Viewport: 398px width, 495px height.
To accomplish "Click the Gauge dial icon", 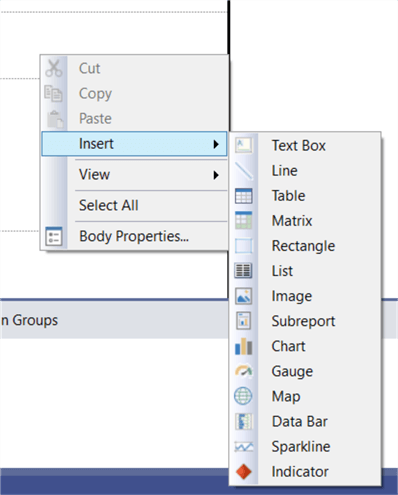I will pos(244,371).
